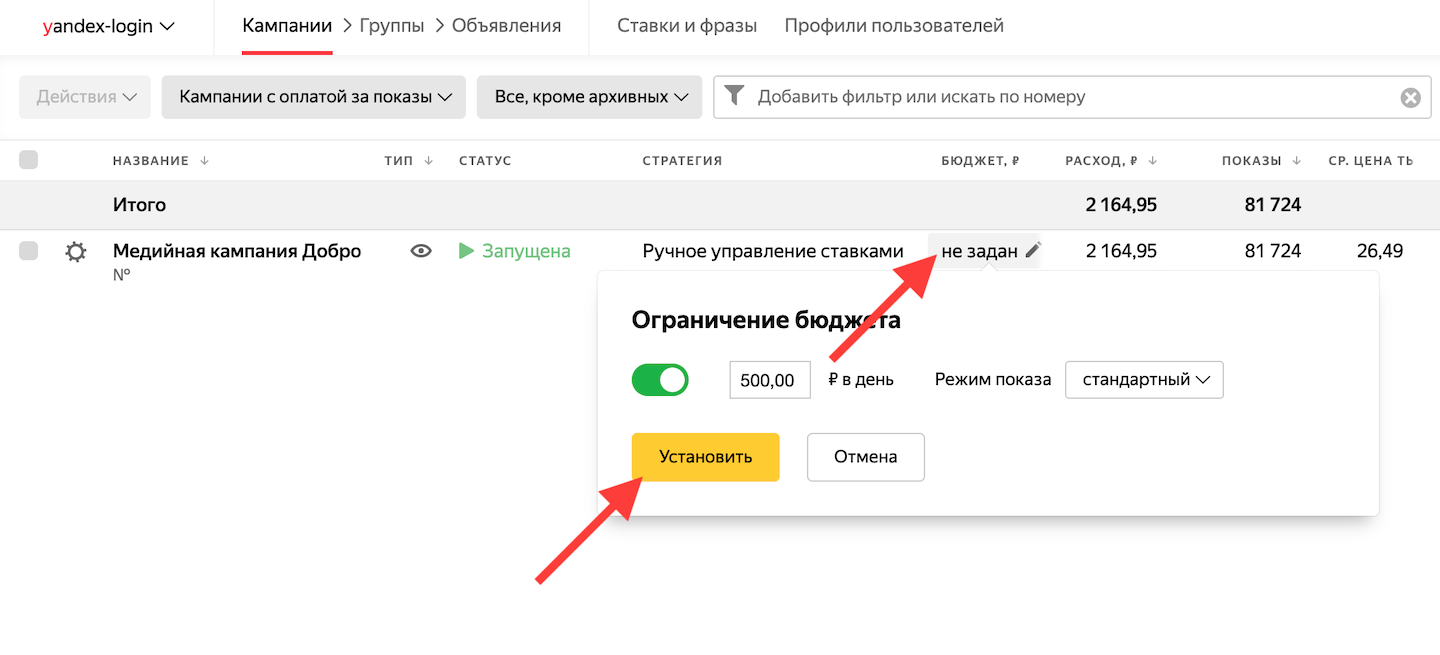Open the yandex-login account dropdown

108,27
